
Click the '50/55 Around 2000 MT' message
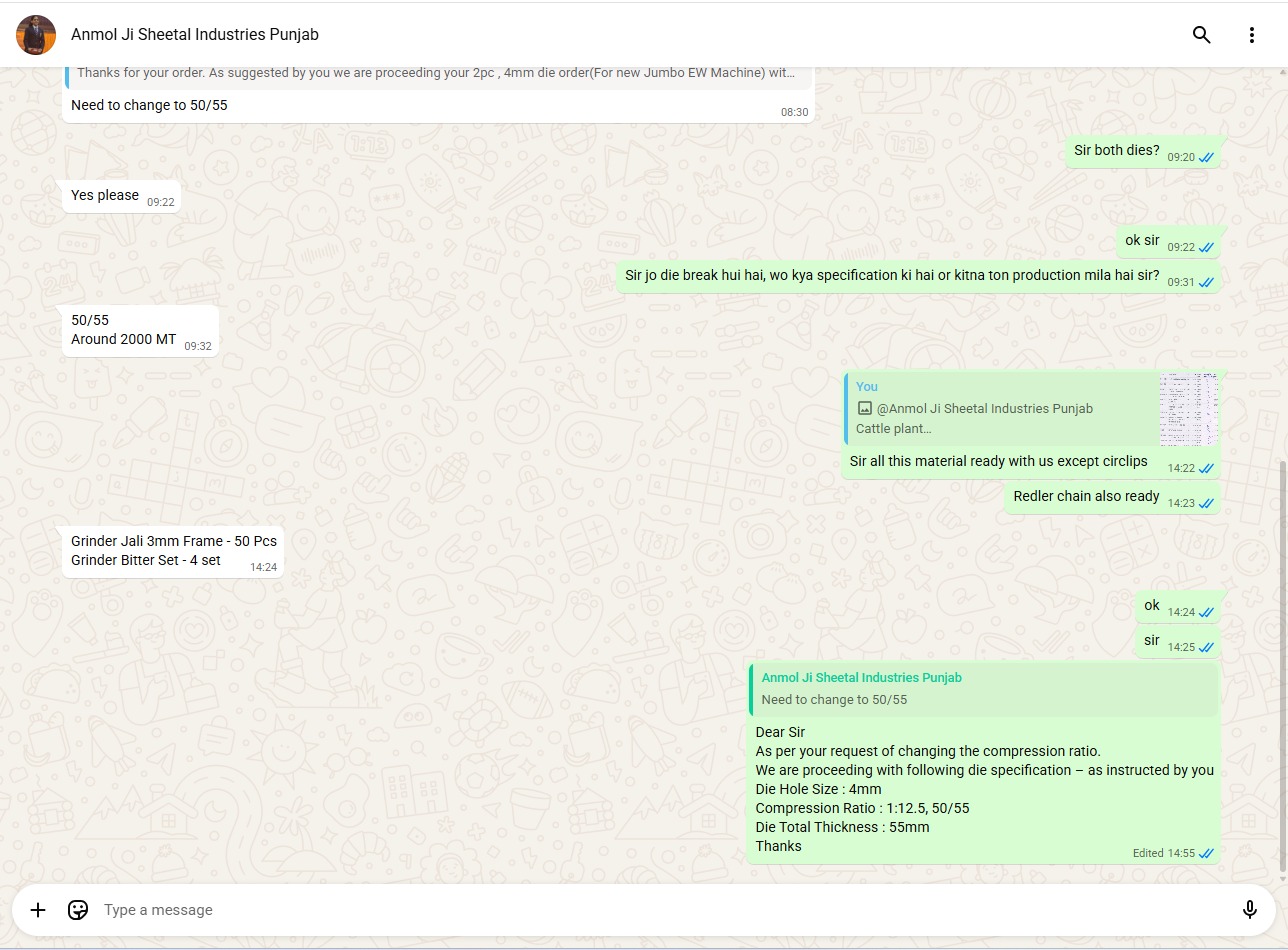tap(123, 330)
